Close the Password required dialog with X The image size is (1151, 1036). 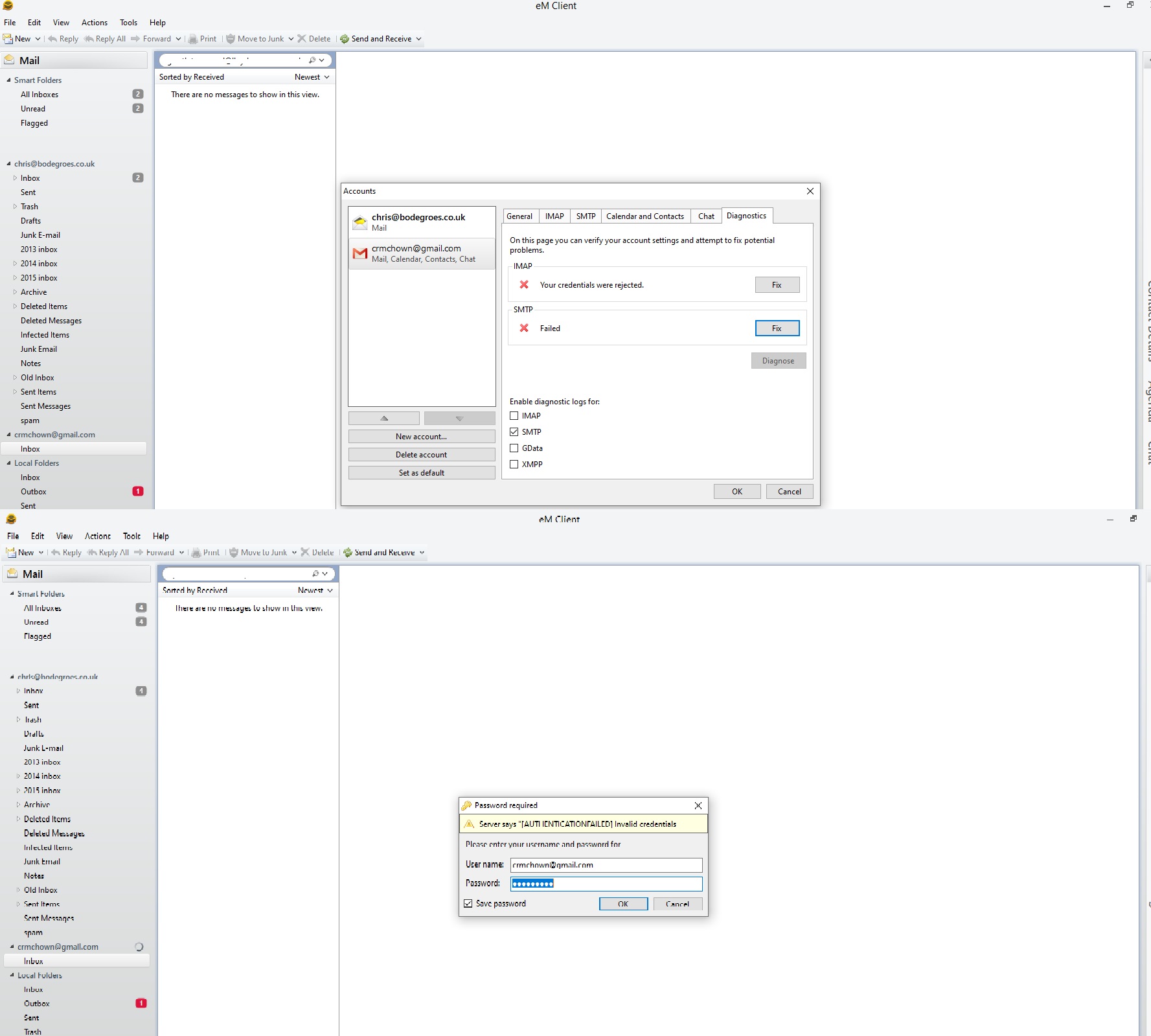pos(698,805)
